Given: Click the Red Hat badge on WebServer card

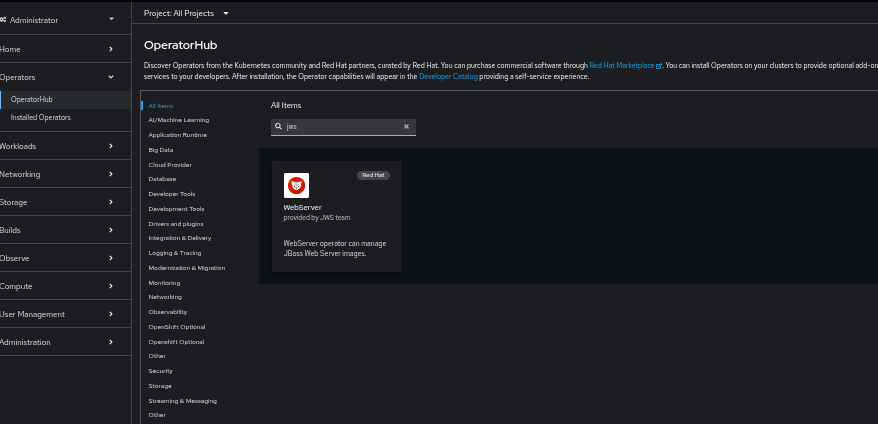Looking at the screenshot, I should tap(373, 175).
